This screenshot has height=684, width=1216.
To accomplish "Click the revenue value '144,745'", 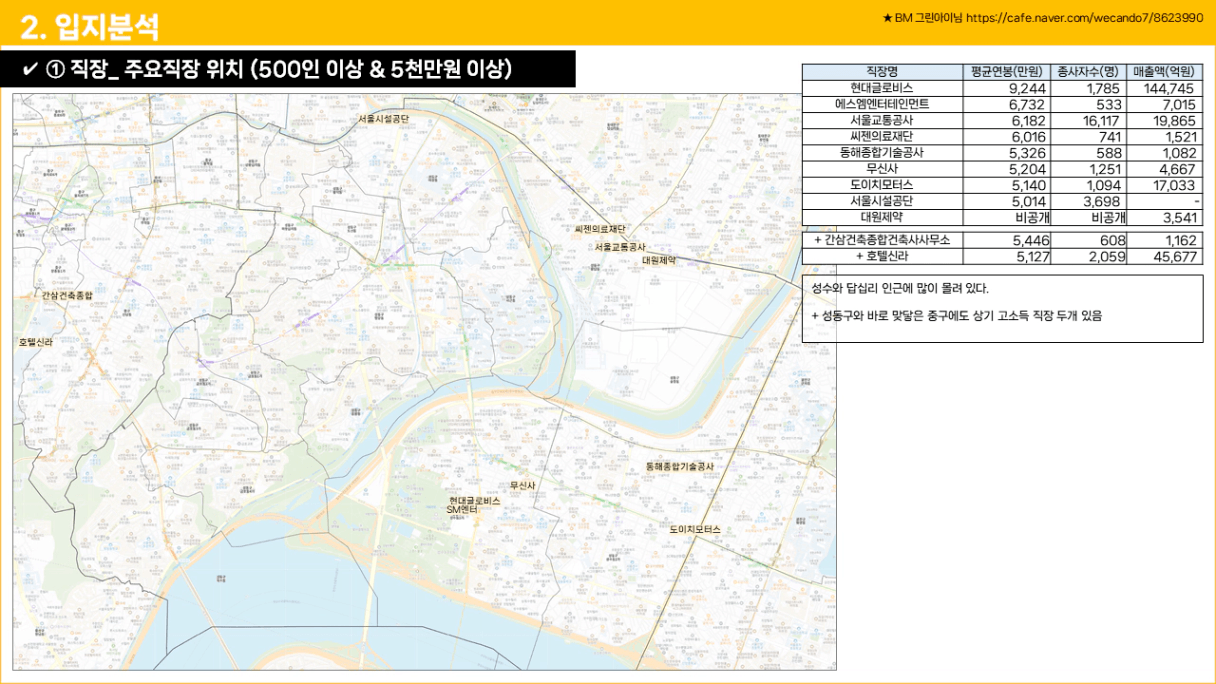I will point(1169,89).
